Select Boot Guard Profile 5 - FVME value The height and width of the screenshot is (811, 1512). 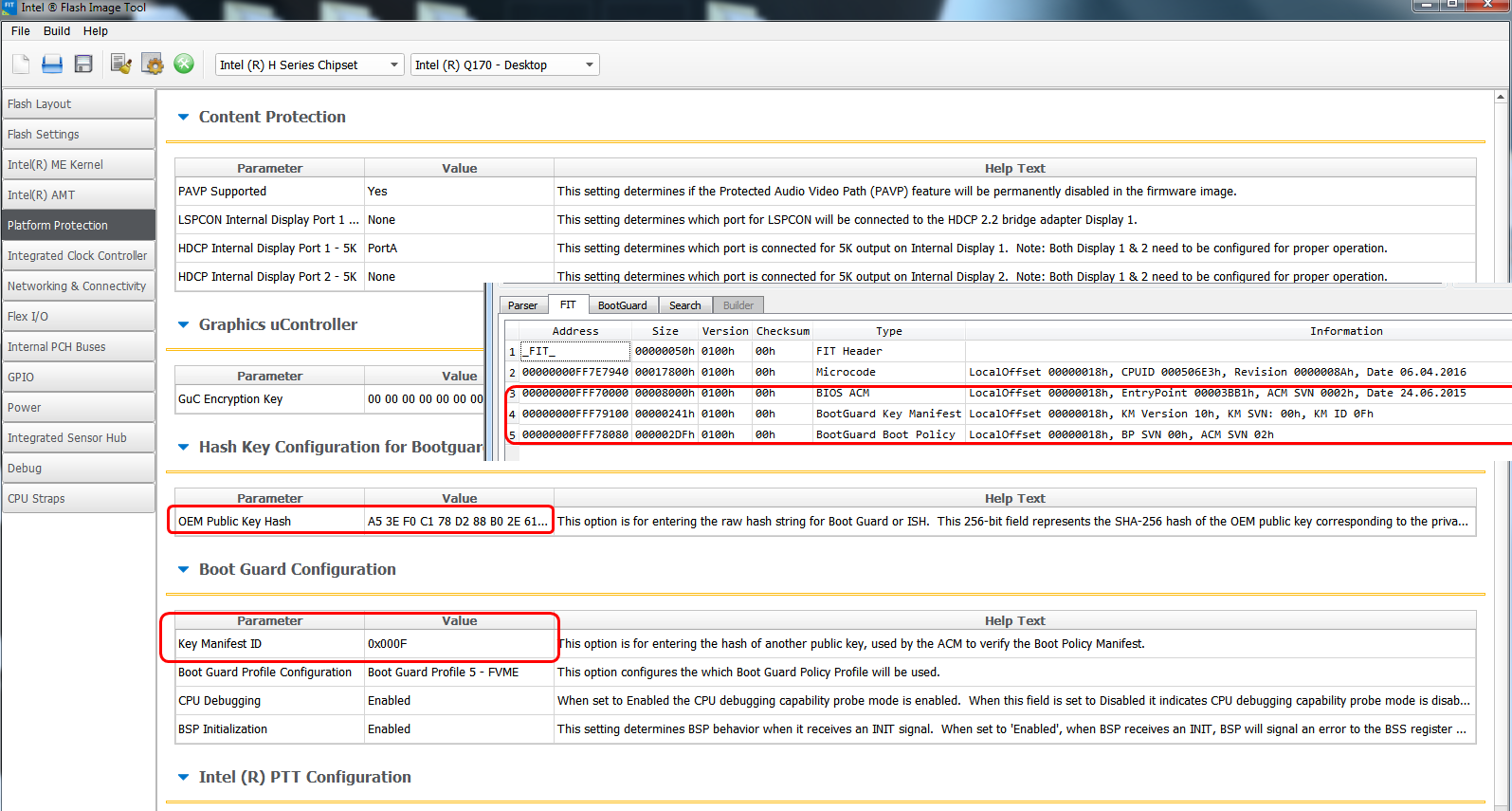459,673
